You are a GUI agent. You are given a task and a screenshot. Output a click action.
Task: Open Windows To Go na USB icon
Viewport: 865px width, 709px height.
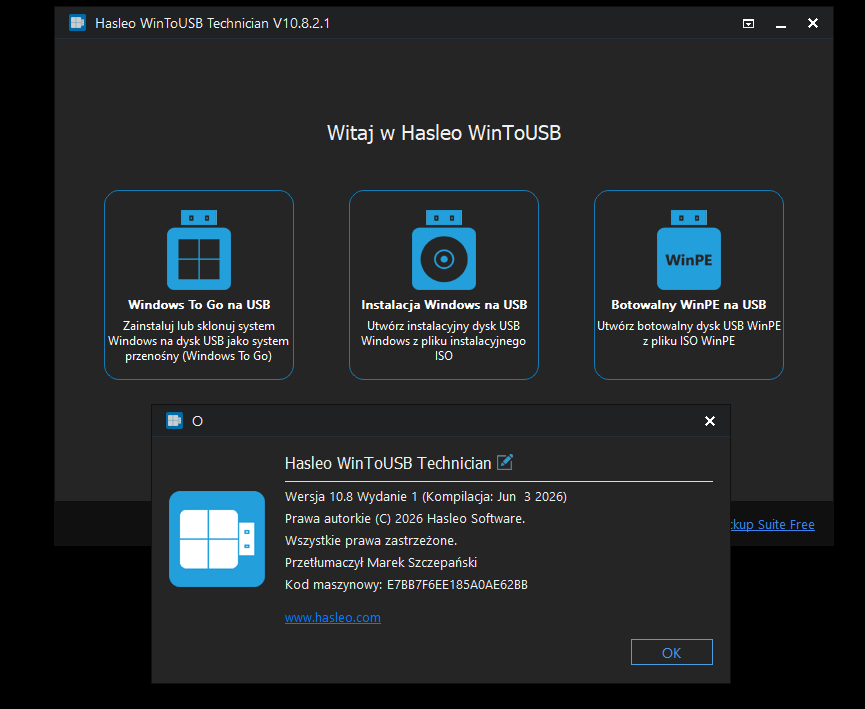[199, 250]
